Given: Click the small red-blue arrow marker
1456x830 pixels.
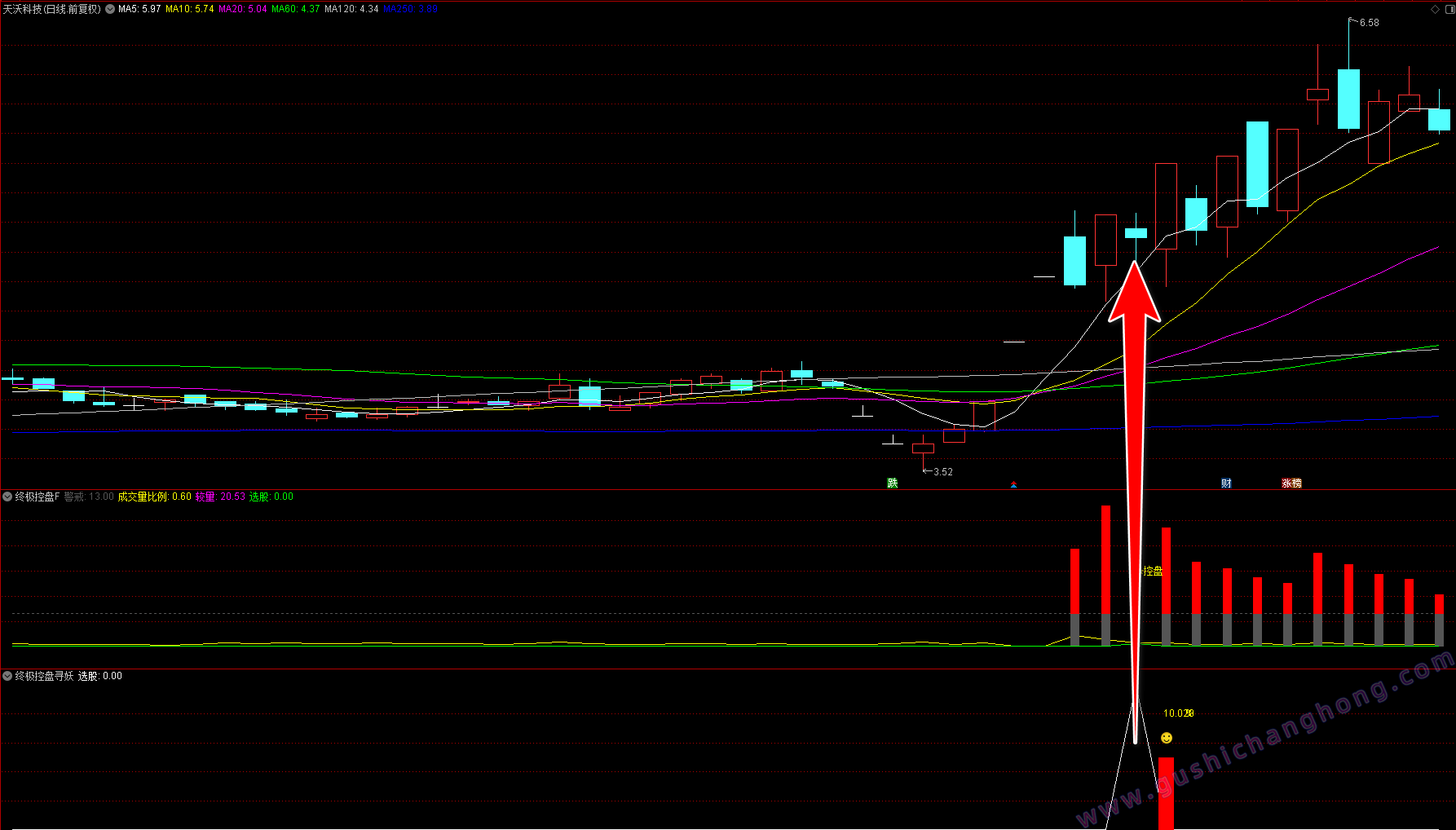Looking at the screenshot, I should click(x=1013, y=484).
